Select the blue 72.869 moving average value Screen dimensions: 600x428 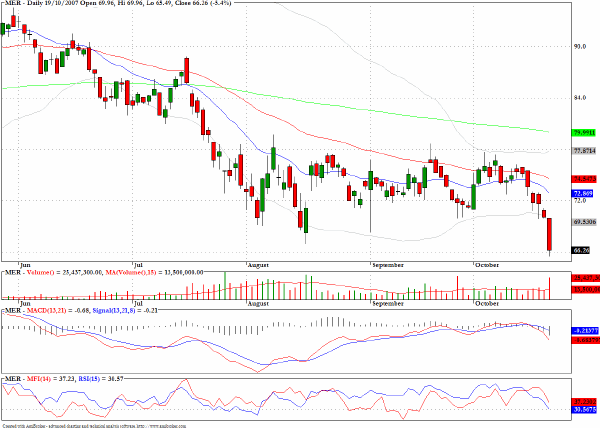(582, 193)
